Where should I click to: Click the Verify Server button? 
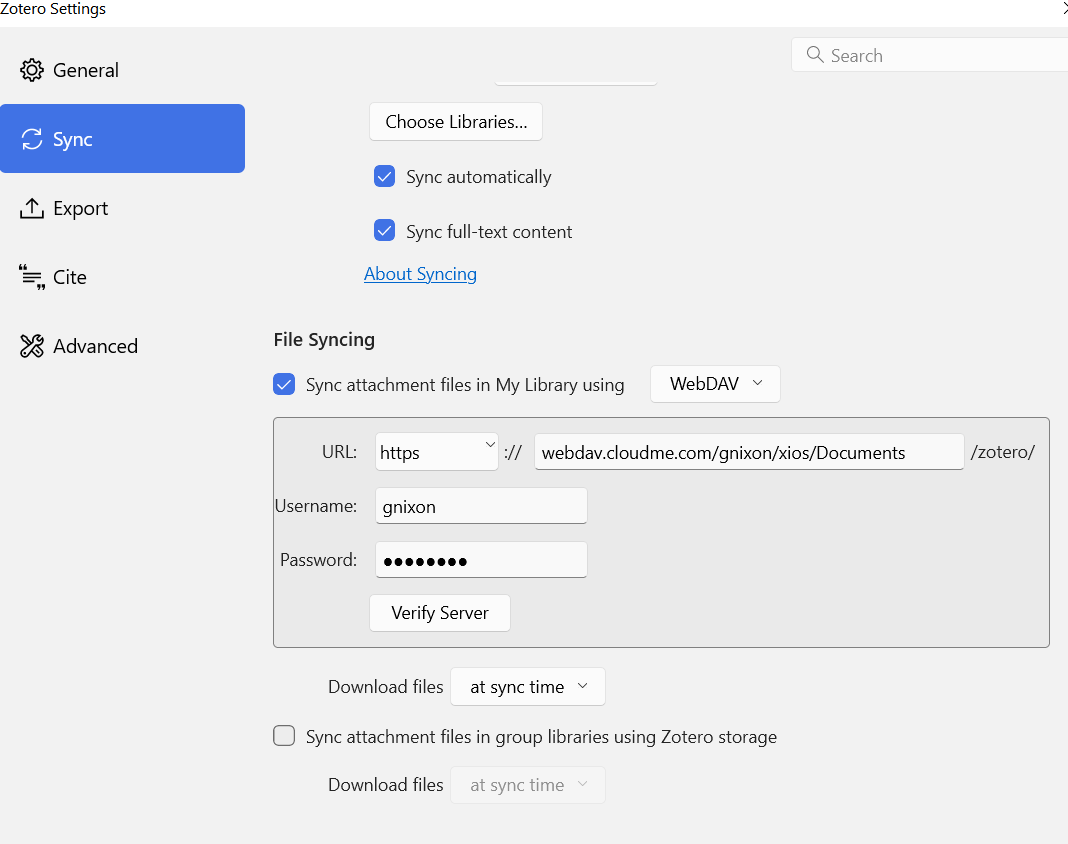[440, 613]
